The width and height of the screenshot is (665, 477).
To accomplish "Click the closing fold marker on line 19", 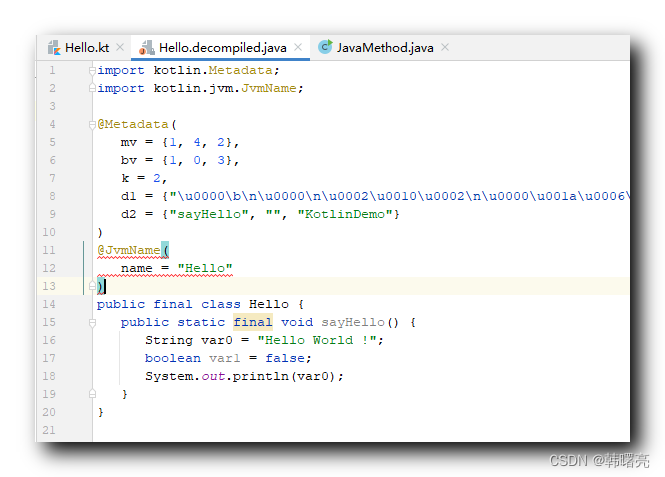I will click(x=92, y=394).
